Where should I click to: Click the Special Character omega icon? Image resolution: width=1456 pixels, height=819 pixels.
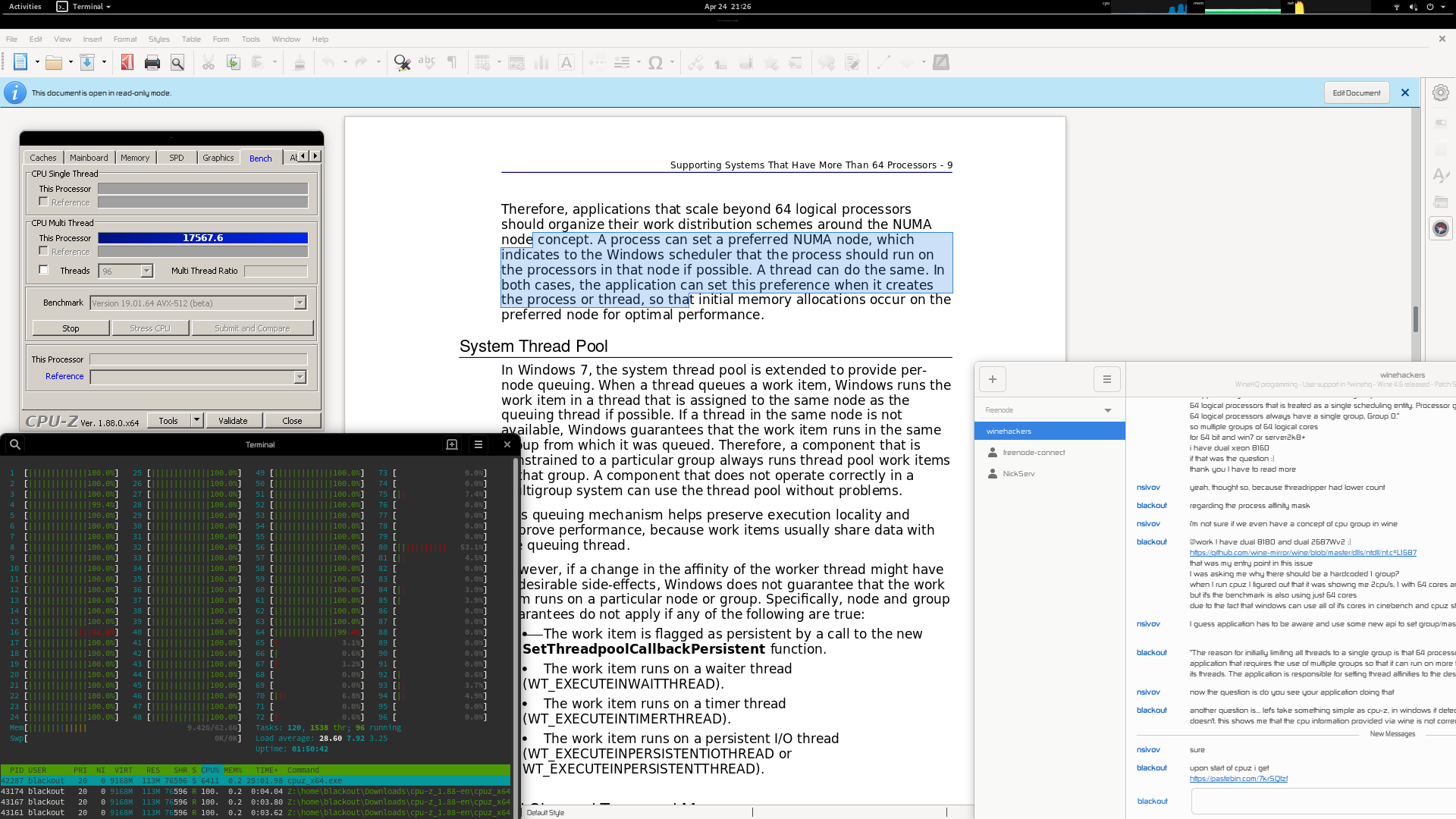point(656,63)
